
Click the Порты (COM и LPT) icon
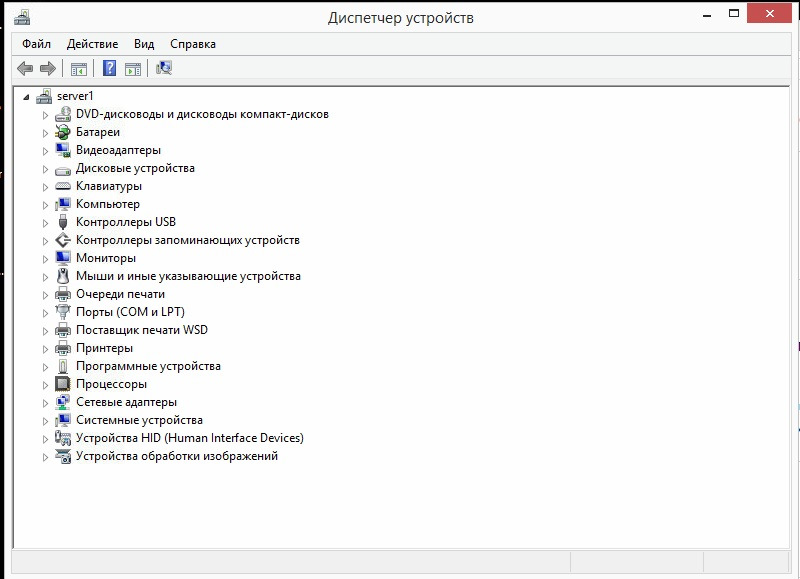(63, 312)
